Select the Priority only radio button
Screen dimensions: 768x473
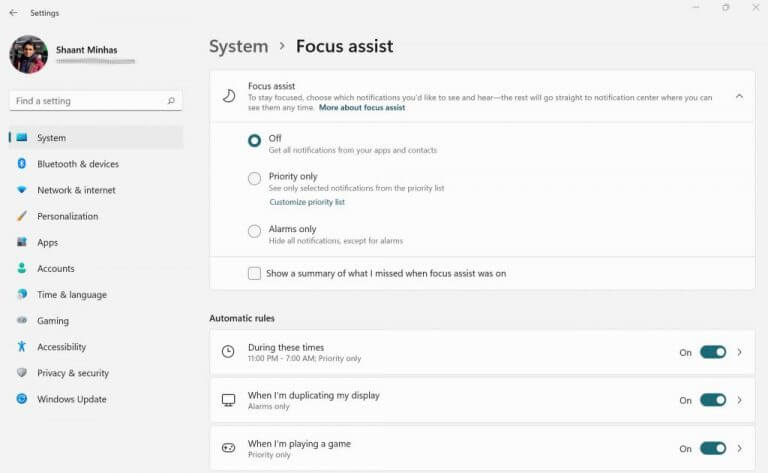pos(254,179)
